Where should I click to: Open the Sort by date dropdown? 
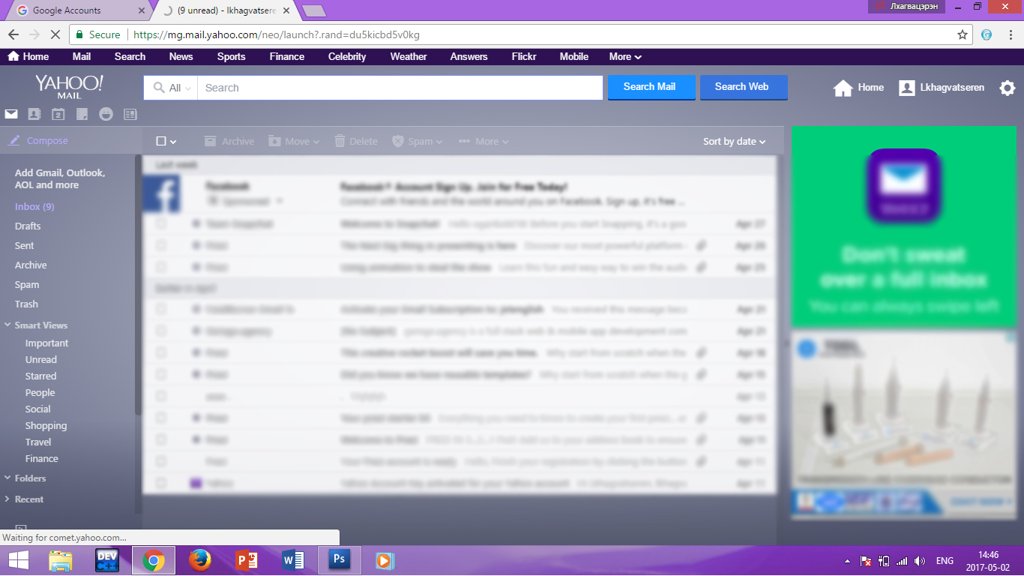[734, 142]
